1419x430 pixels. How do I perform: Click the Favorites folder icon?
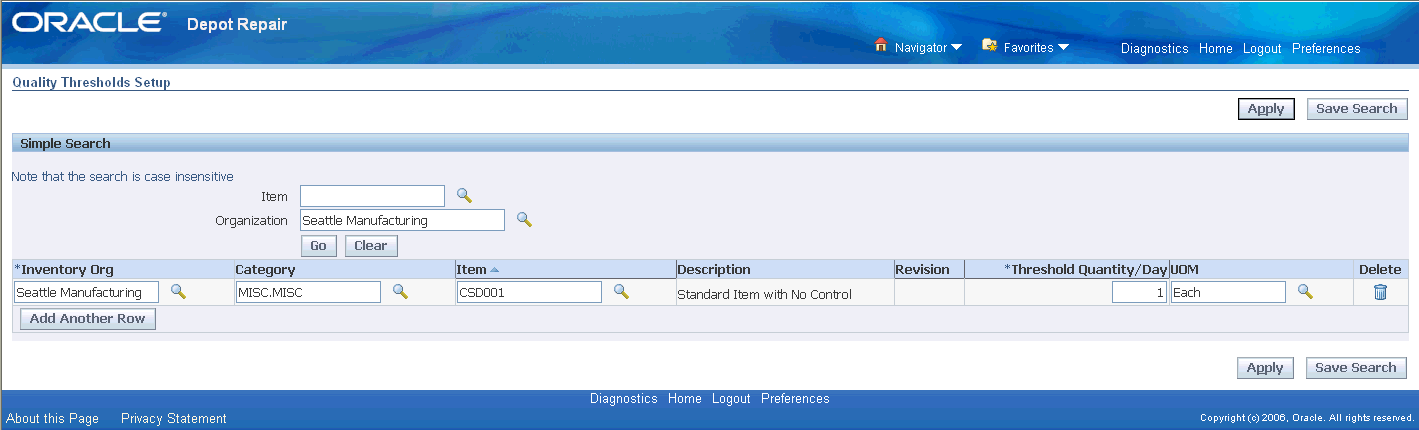coord(990,45)
